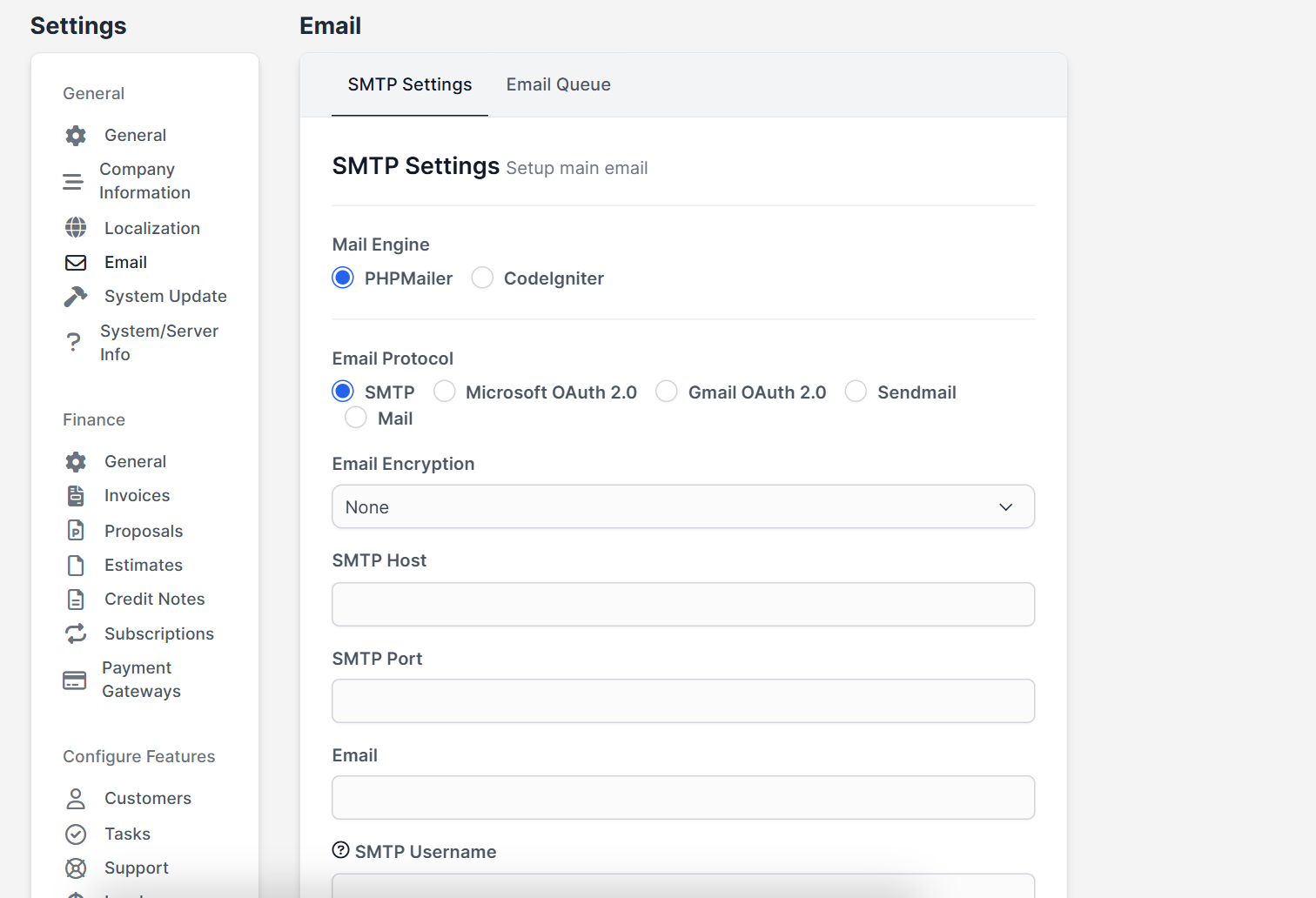Screen dimensions: 1316x898
Task: Click the gear icon beside General settings
Action: tap(76, 136)
